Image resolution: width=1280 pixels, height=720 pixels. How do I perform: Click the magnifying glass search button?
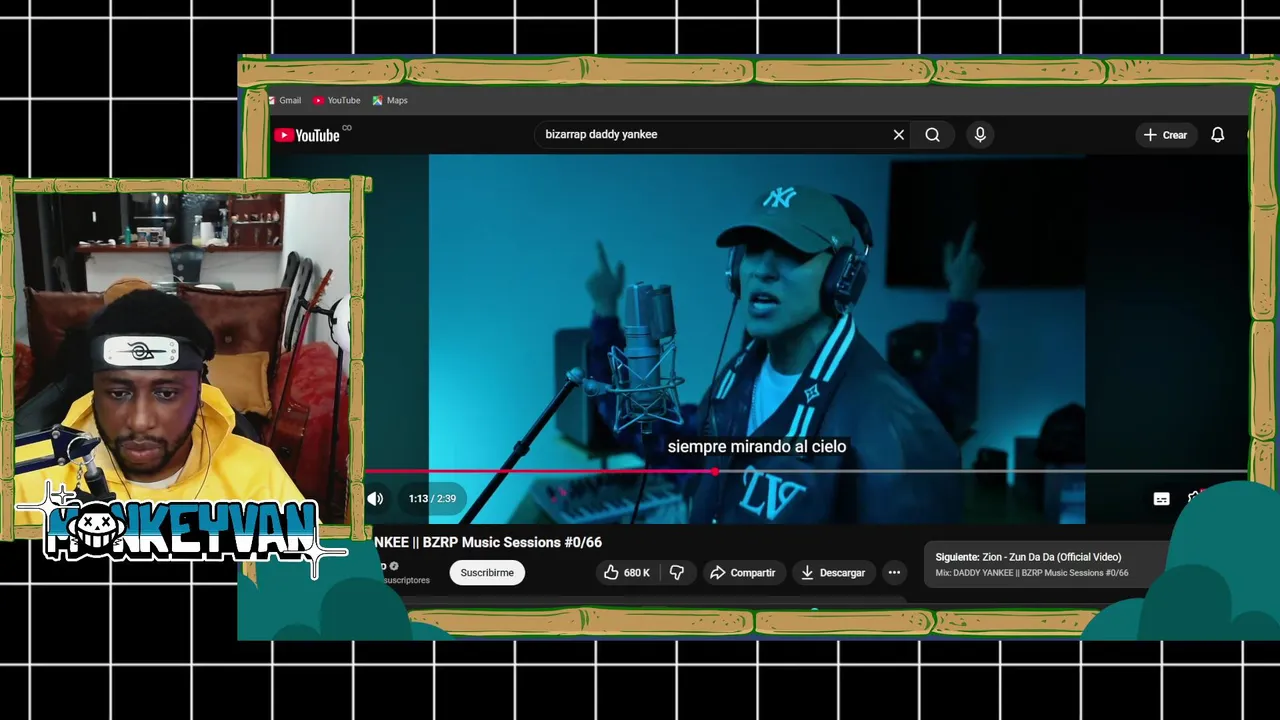click(932, 135)
